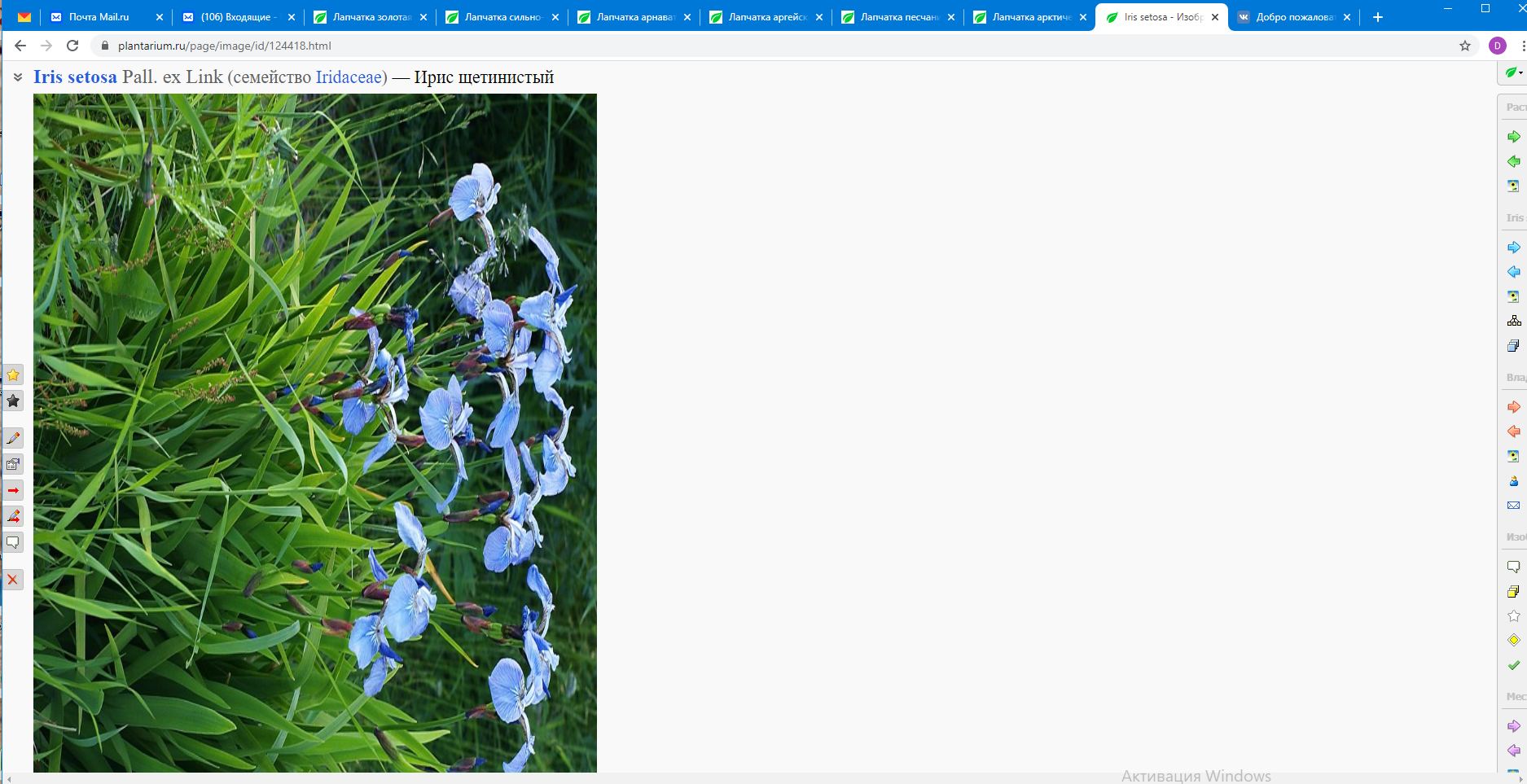
Task: Open the taxonomy tree hierarchy icon
Action: [x=1513, y=321]
